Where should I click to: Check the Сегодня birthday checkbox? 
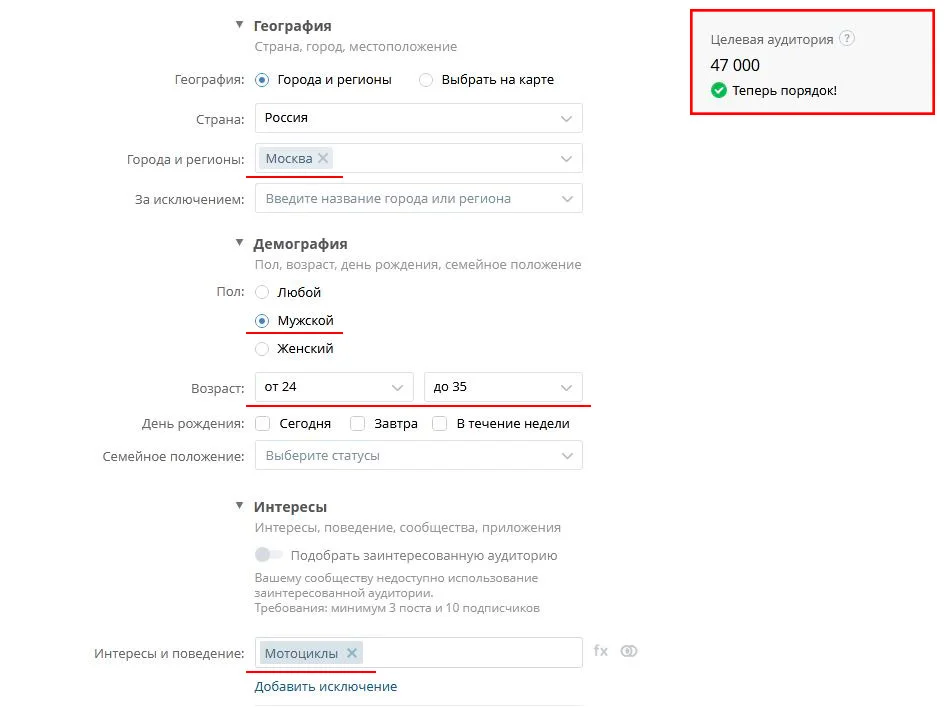pyautogui.click(x=263, y=424)
